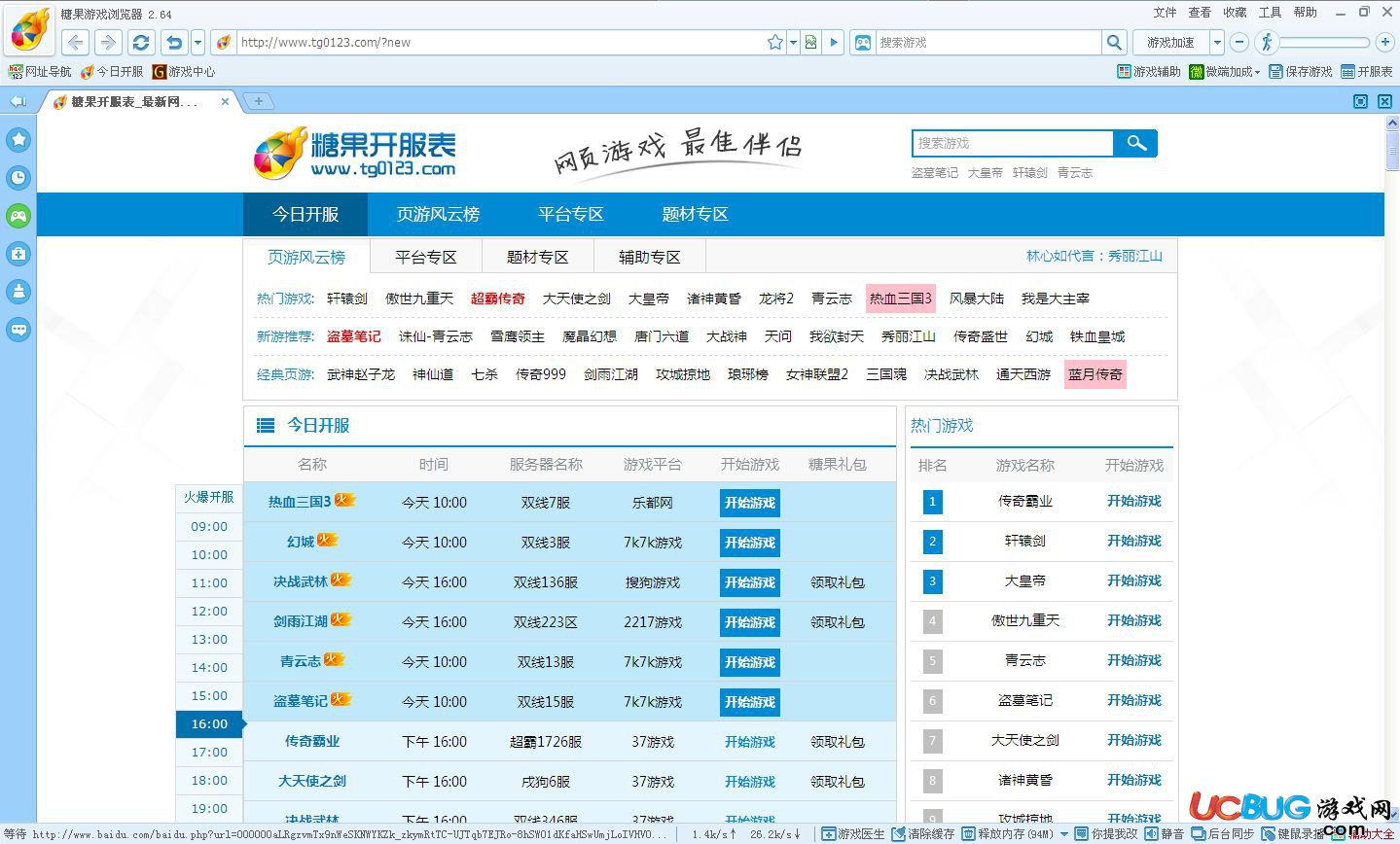Click the magnifier icon in the toolbar game search
Image resolution: width=1400 pixels, height=844 pixels.
(1114, 42)
